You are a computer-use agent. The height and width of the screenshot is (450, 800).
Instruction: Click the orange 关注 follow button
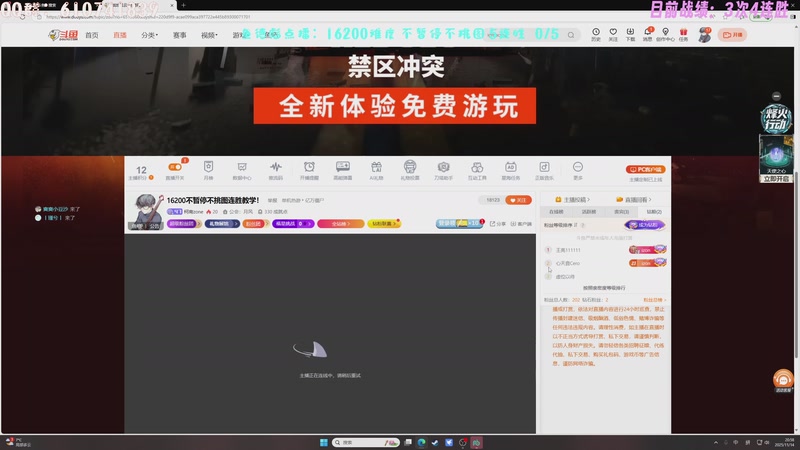(x=518, y=200)
